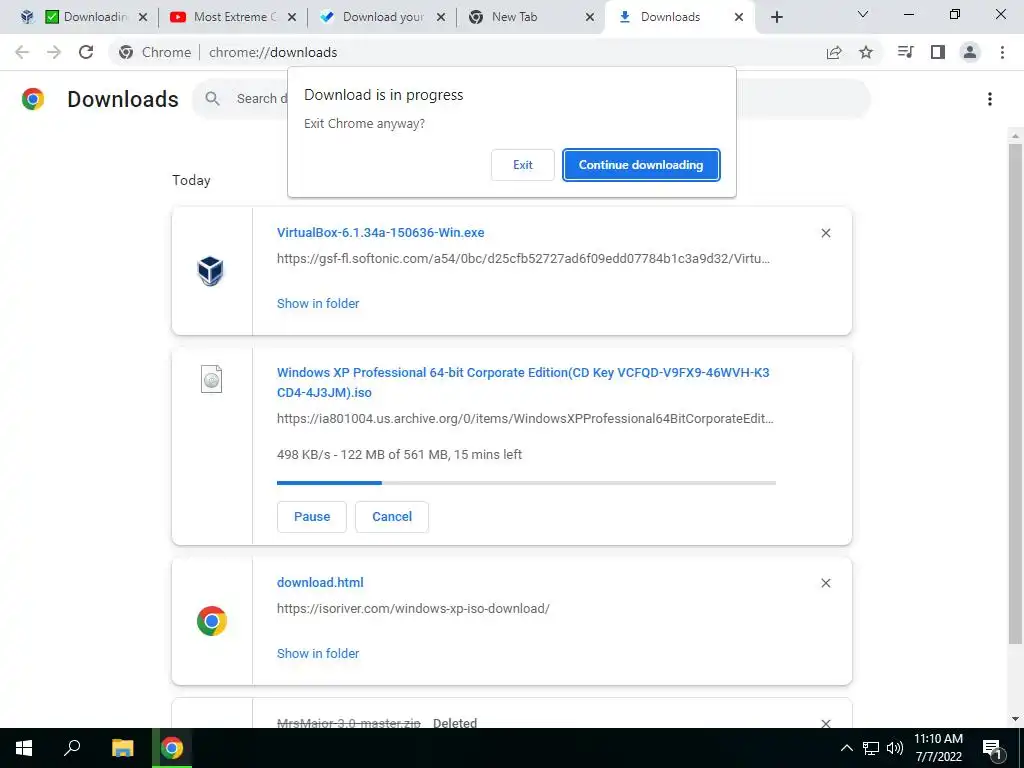The width and height of the screenshot is (1024, 768).
Task: Open the Windows XP Professional ISO file link
Action: coord(523,383)
